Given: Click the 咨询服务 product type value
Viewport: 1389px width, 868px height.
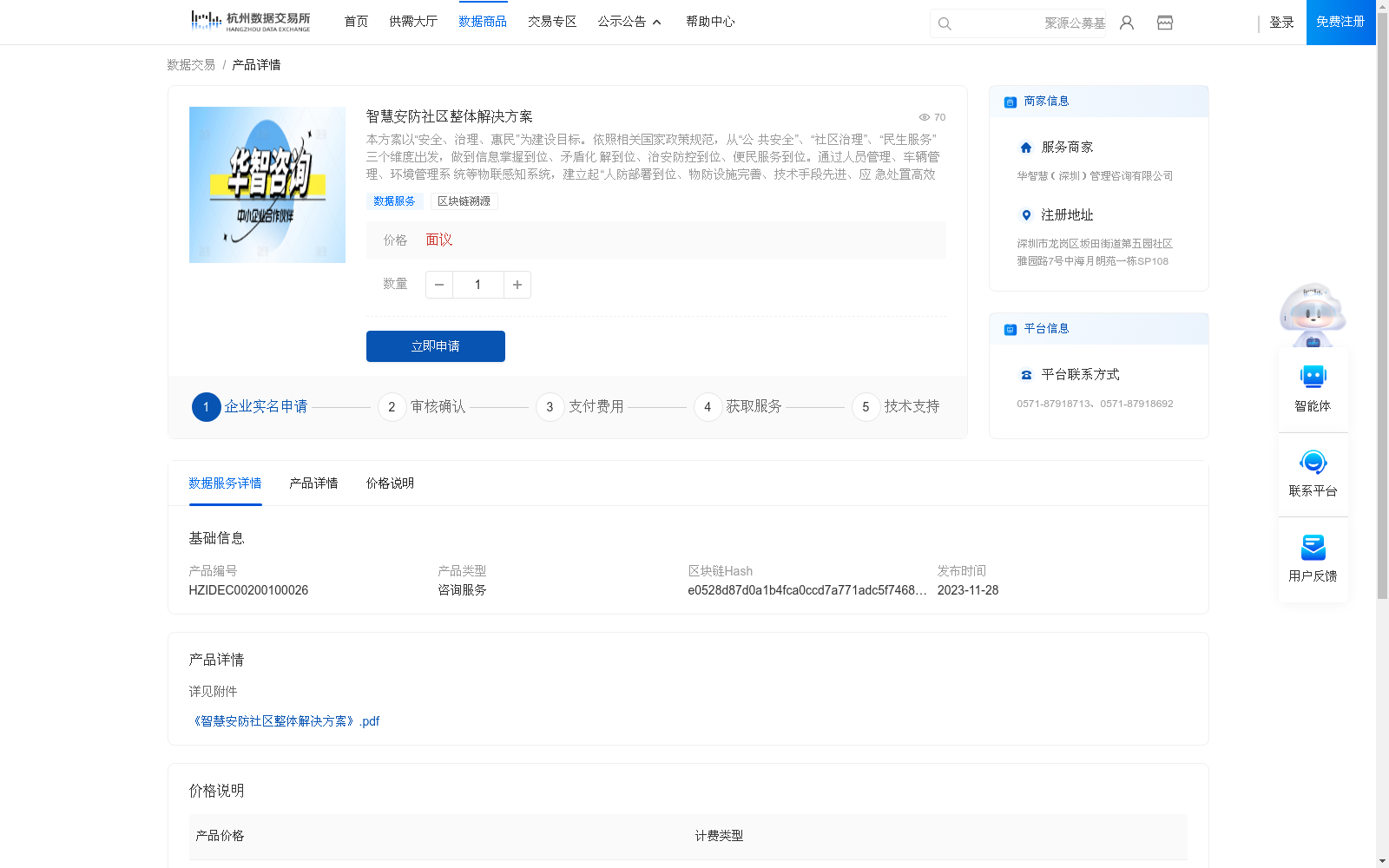Looking at the screenshot, I should pyautogui.click(x=462, y=590).
